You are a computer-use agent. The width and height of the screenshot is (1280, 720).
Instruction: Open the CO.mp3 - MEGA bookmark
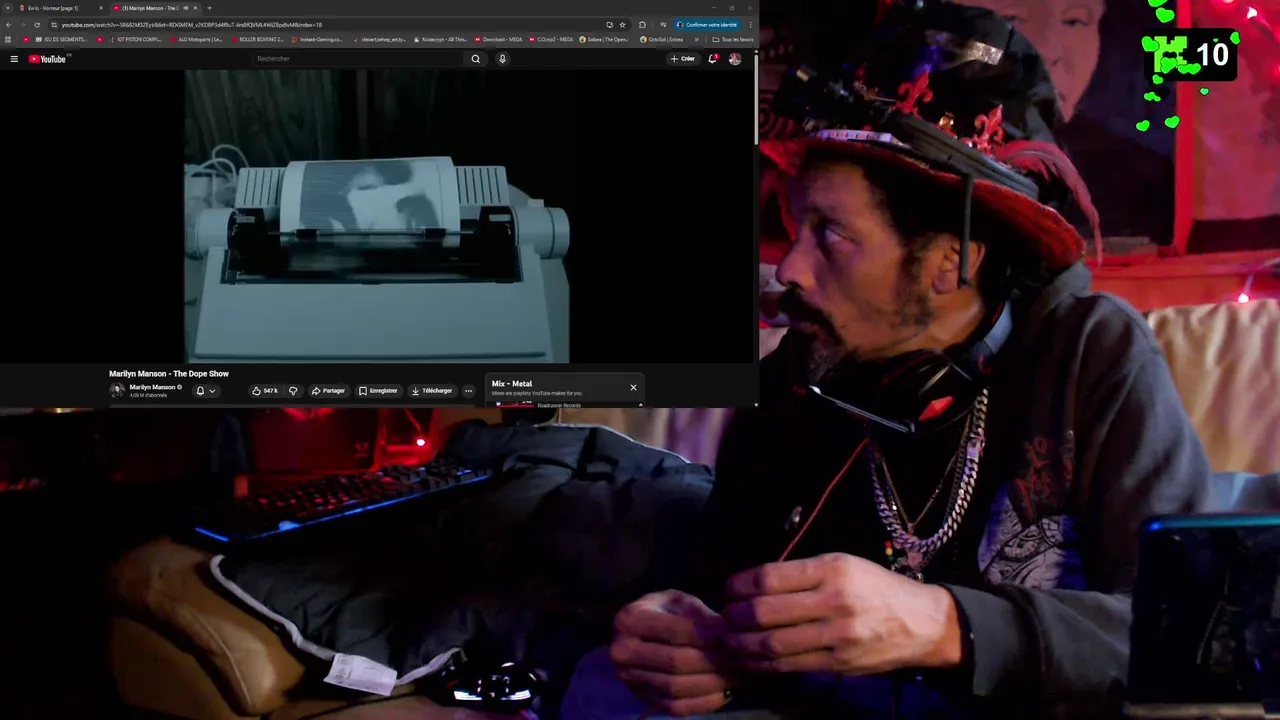551,40
